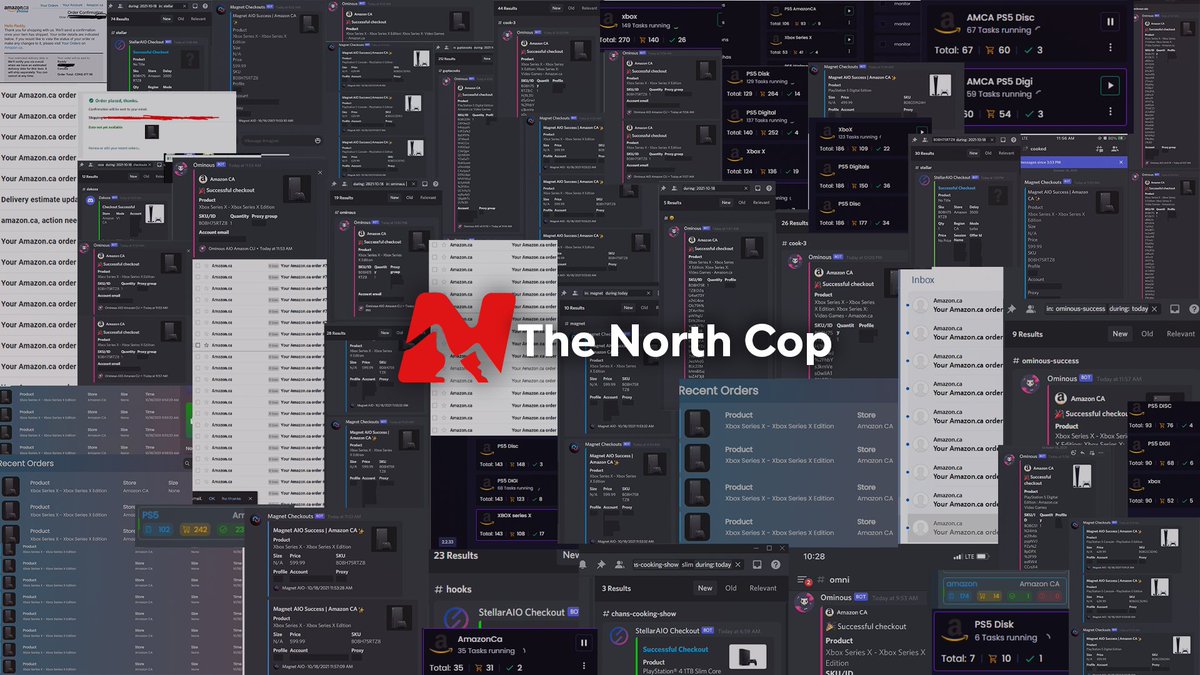
Task: Open pinned messages in chans-cooking-show search window
Action: pyautogui.click(x=602, y=564)
